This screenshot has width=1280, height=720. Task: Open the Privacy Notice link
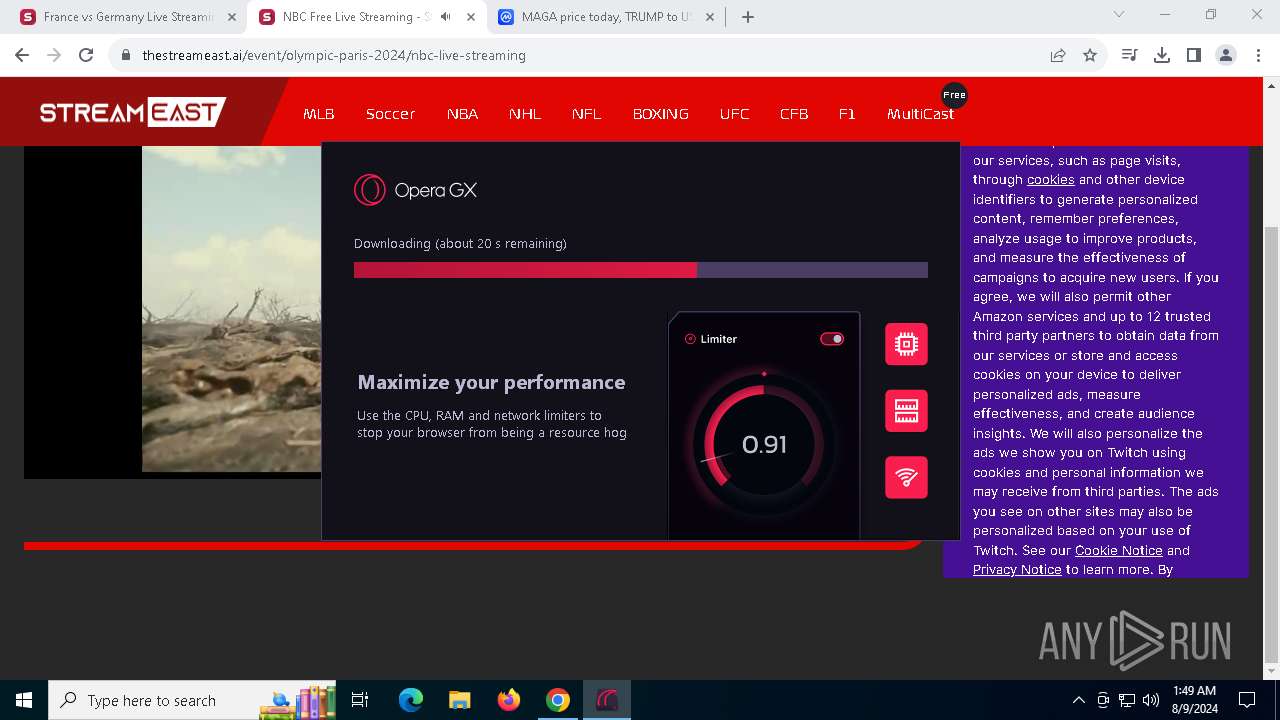1017,570
